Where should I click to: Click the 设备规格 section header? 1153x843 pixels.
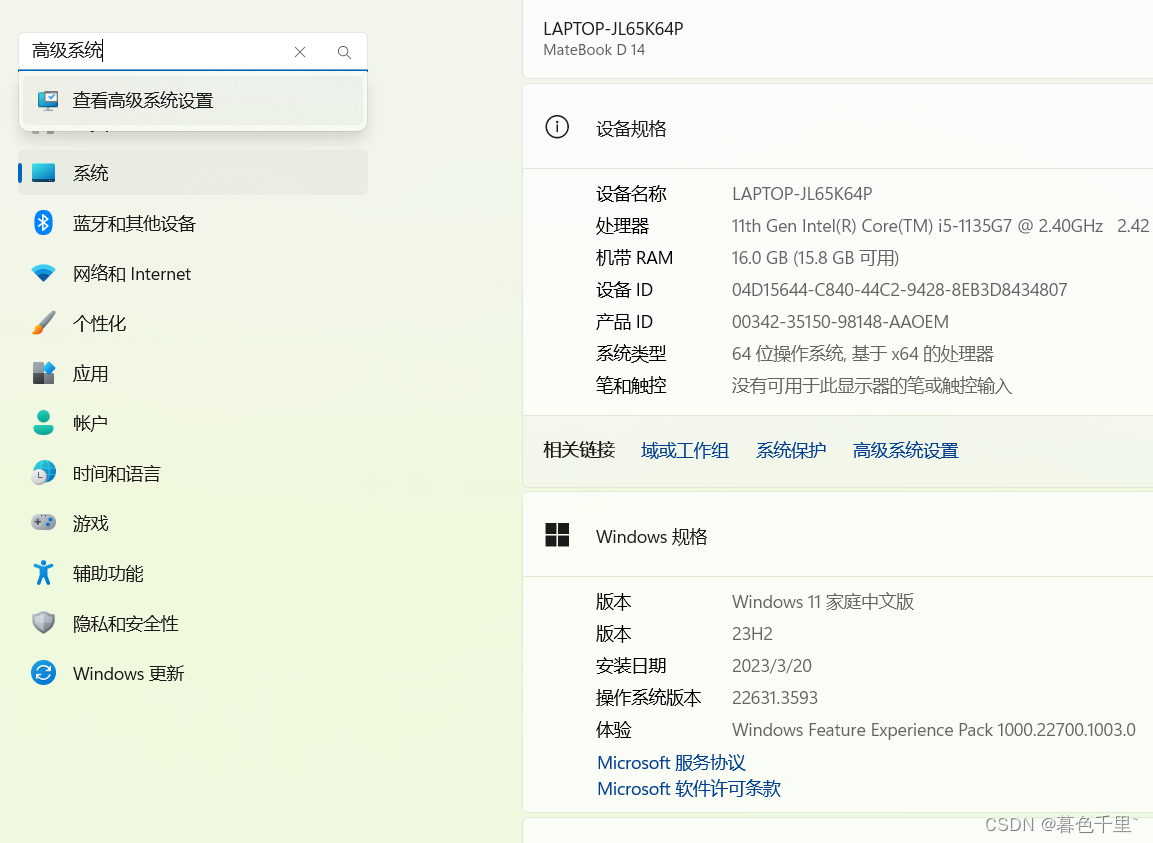tap(838, 127)
